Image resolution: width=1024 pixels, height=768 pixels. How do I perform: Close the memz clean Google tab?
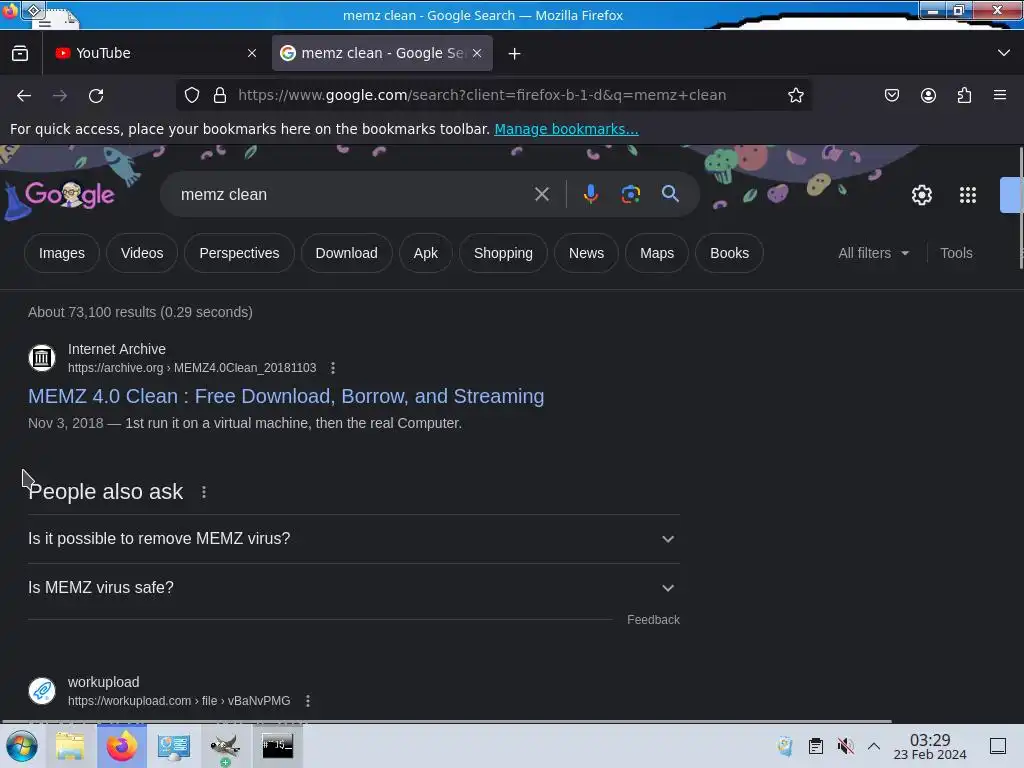477,53
